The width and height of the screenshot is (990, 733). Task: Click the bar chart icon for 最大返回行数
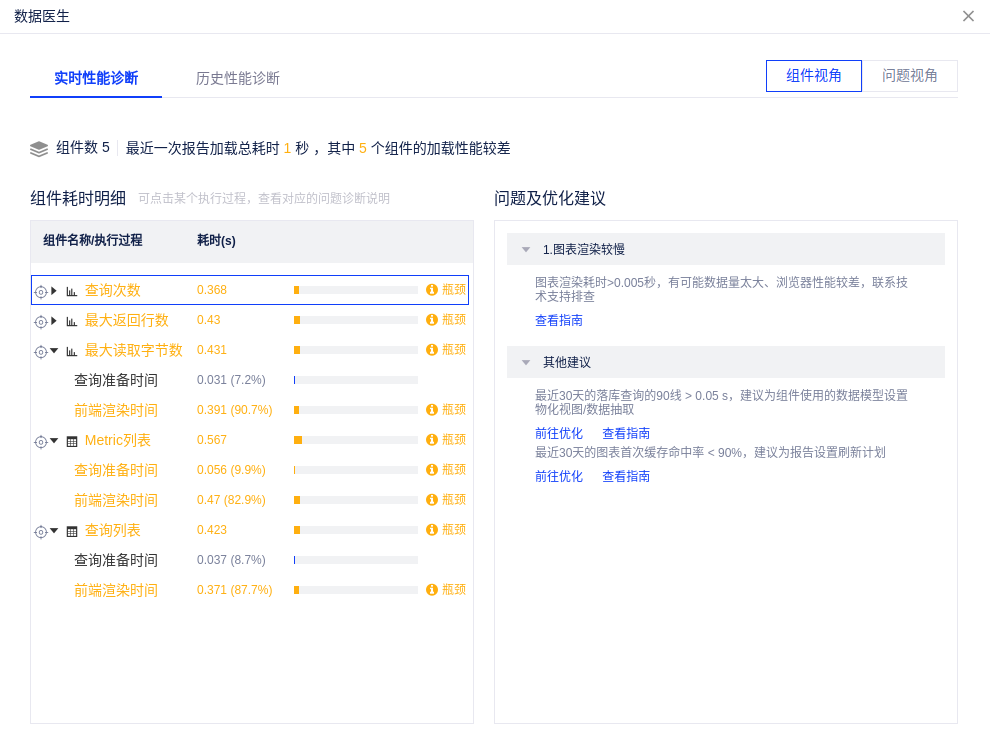click(x=72, y=321)
